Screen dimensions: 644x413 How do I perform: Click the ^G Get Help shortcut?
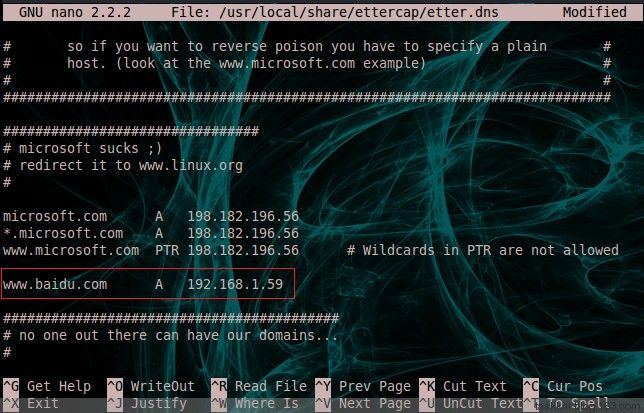pyautogui.click(x=47, y=386)
